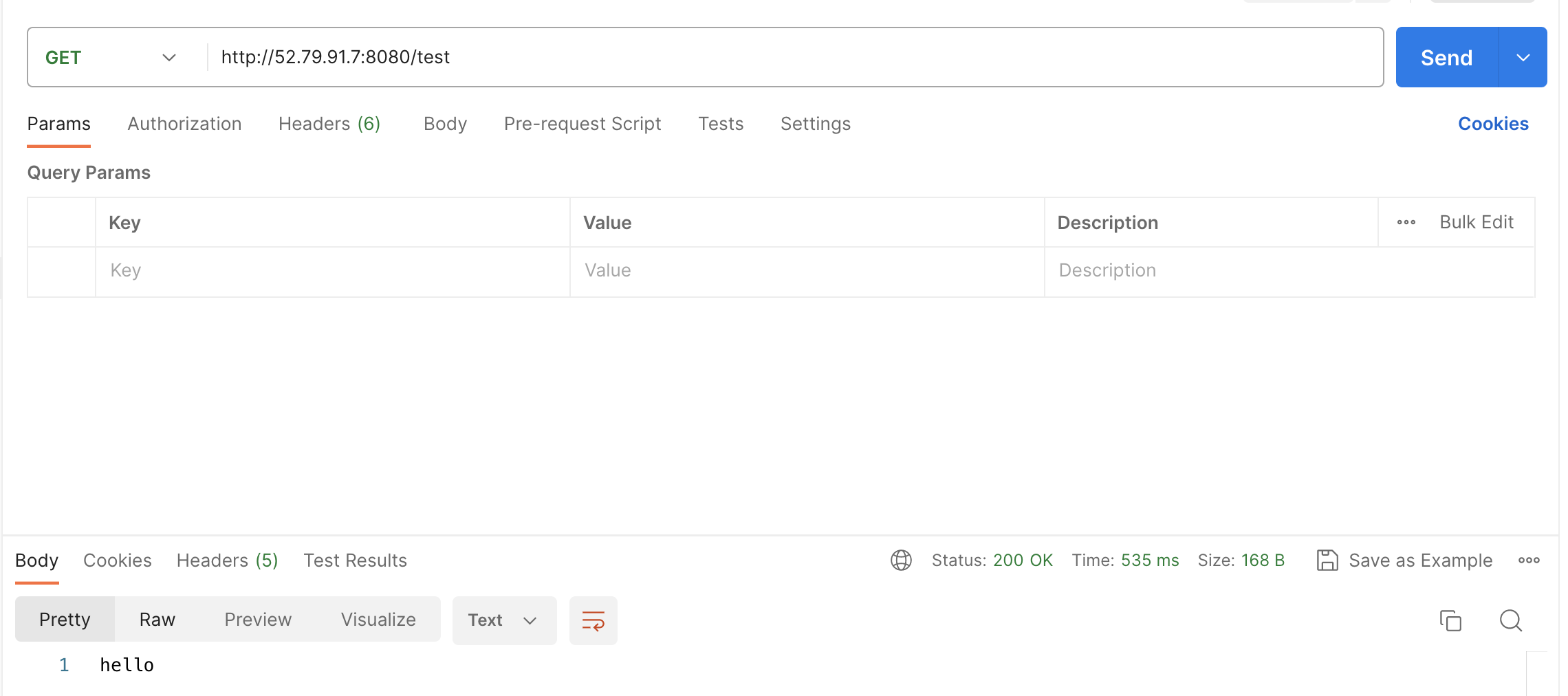Switch to the Authorization tab
The image size is (1568, 696).
click(x=184, y=124)
